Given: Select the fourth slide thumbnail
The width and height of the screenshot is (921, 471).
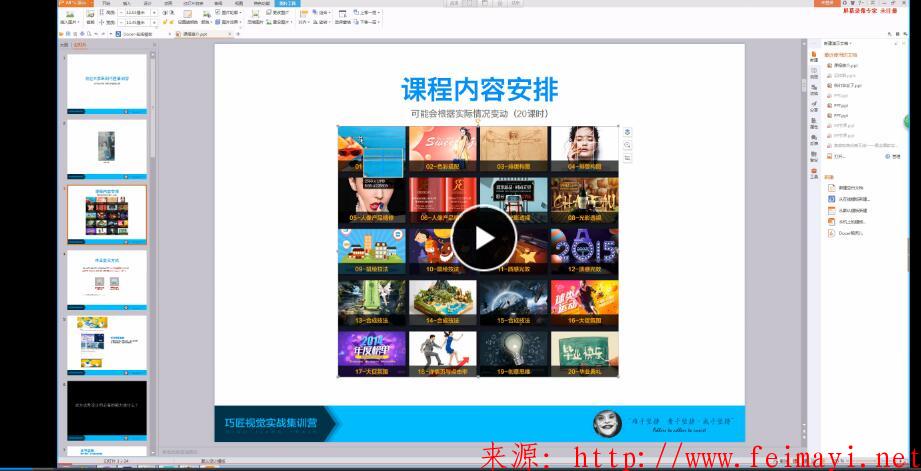Looking at the screenshot, I should click(107, 280).
